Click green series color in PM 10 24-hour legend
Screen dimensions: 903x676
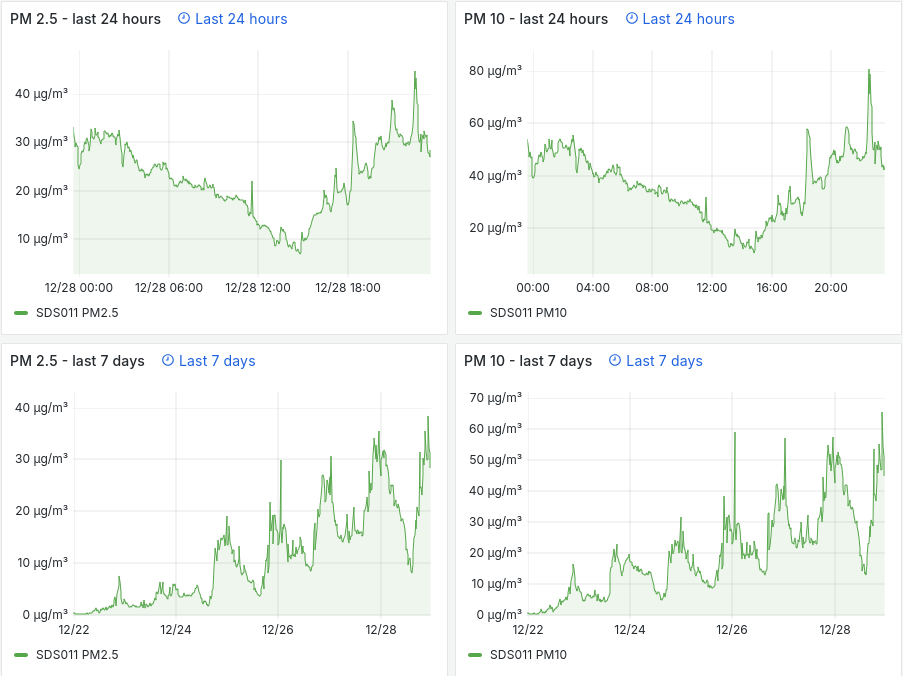[x=475, y=313]
